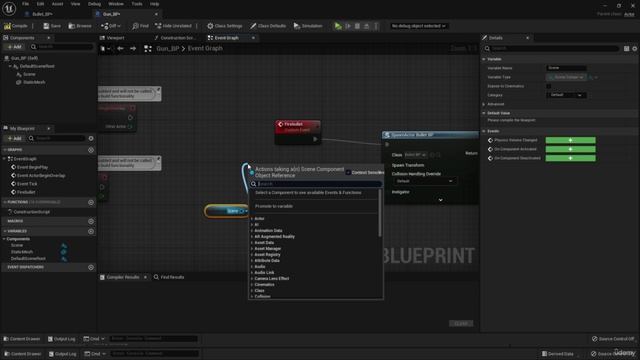Add new function with plus icon
The image size is (640, 360).
click(91, 202)
